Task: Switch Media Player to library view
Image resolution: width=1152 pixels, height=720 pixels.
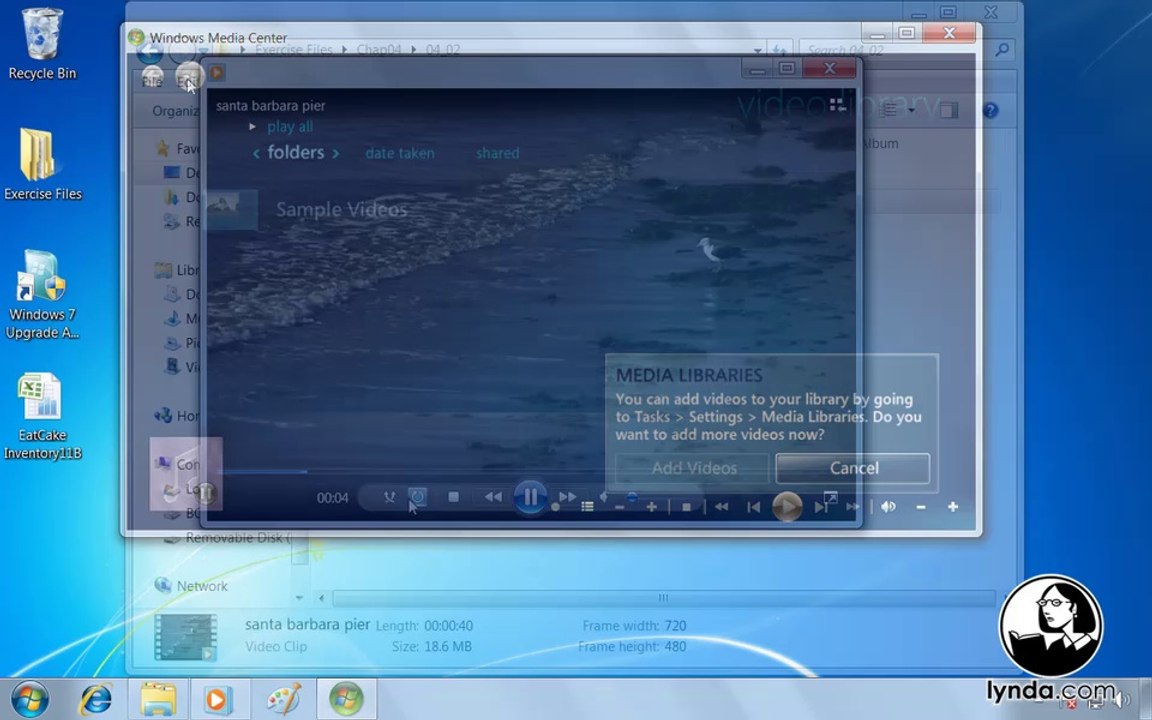Action: [838, 105]
